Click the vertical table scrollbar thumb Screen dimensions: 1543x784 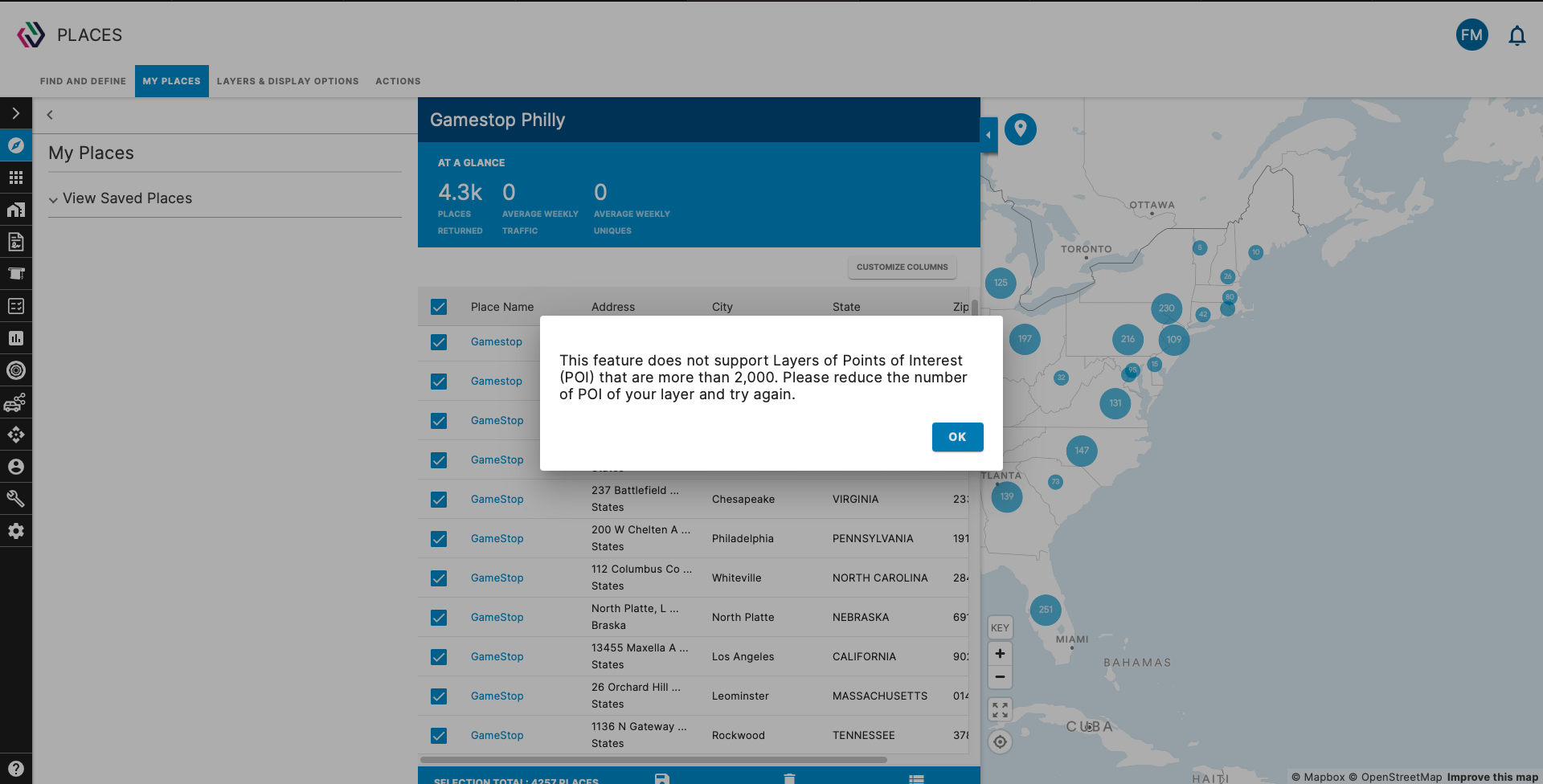click(x=974, y=308)
